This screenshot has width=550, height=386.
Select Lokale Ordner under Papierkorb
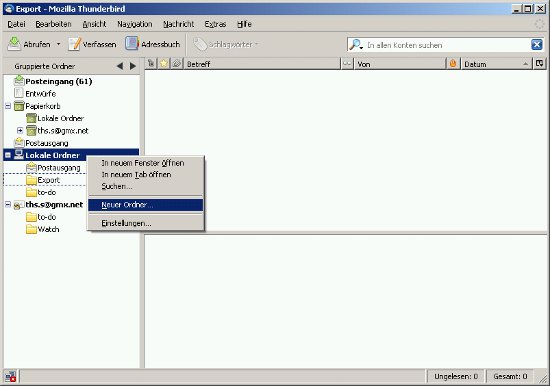pyautogui.click(x=60, y=118)
